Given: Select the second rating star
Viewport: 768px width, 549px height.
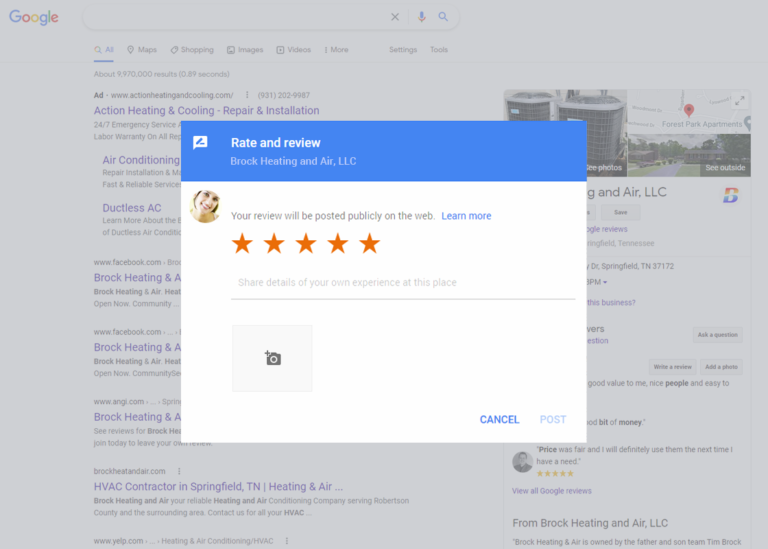Looking at the screenshot, I should (x=274, y=243).
